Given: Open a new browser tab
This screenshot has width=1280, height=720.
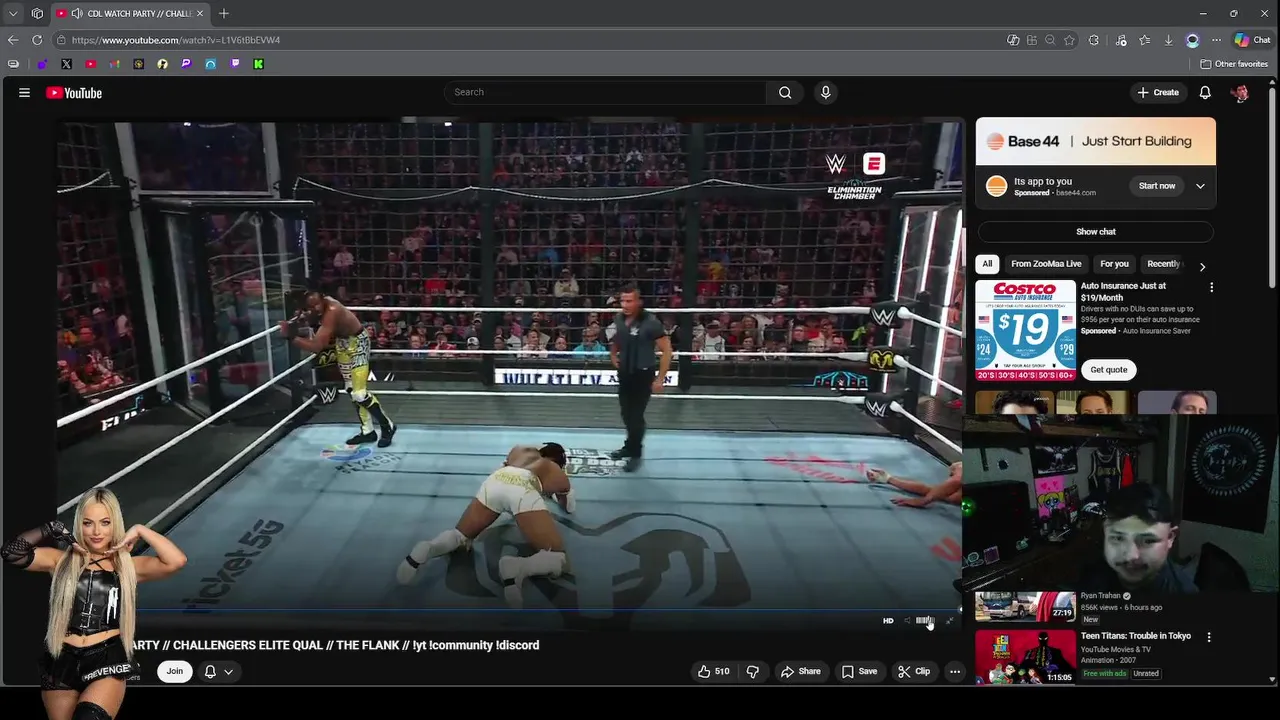Looking at the screenshot, I should 224,13.
